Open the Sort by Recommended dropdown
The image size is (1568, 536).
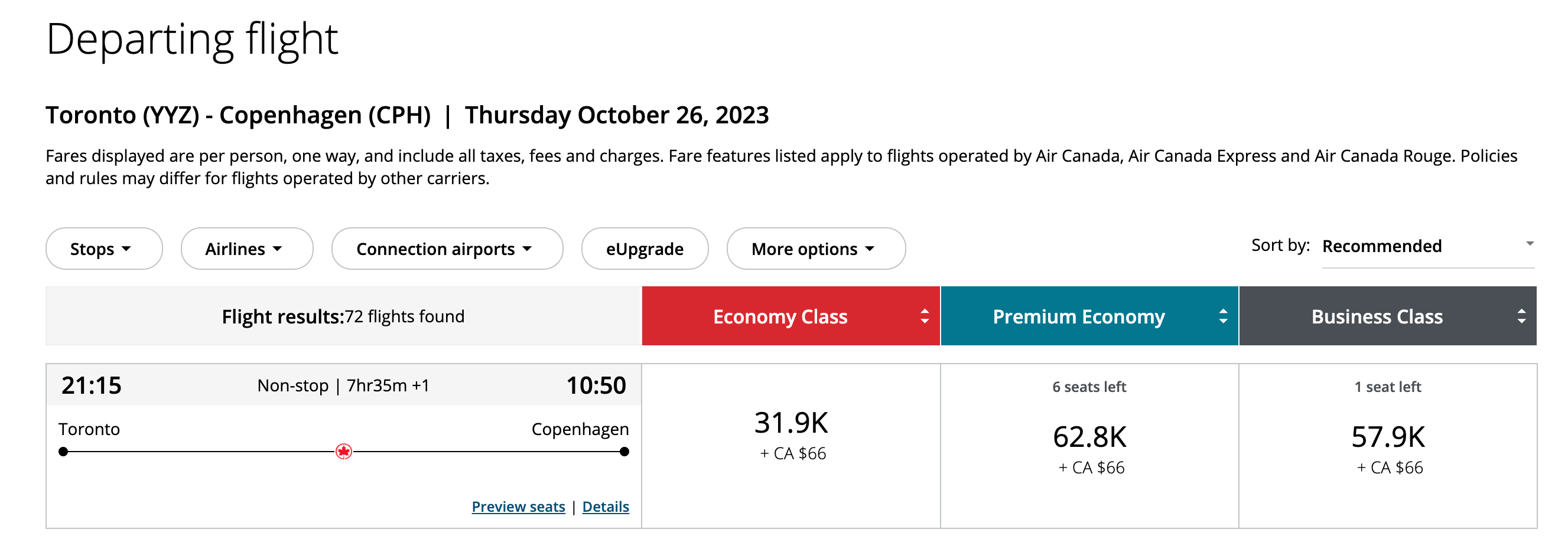[1427, 246]
